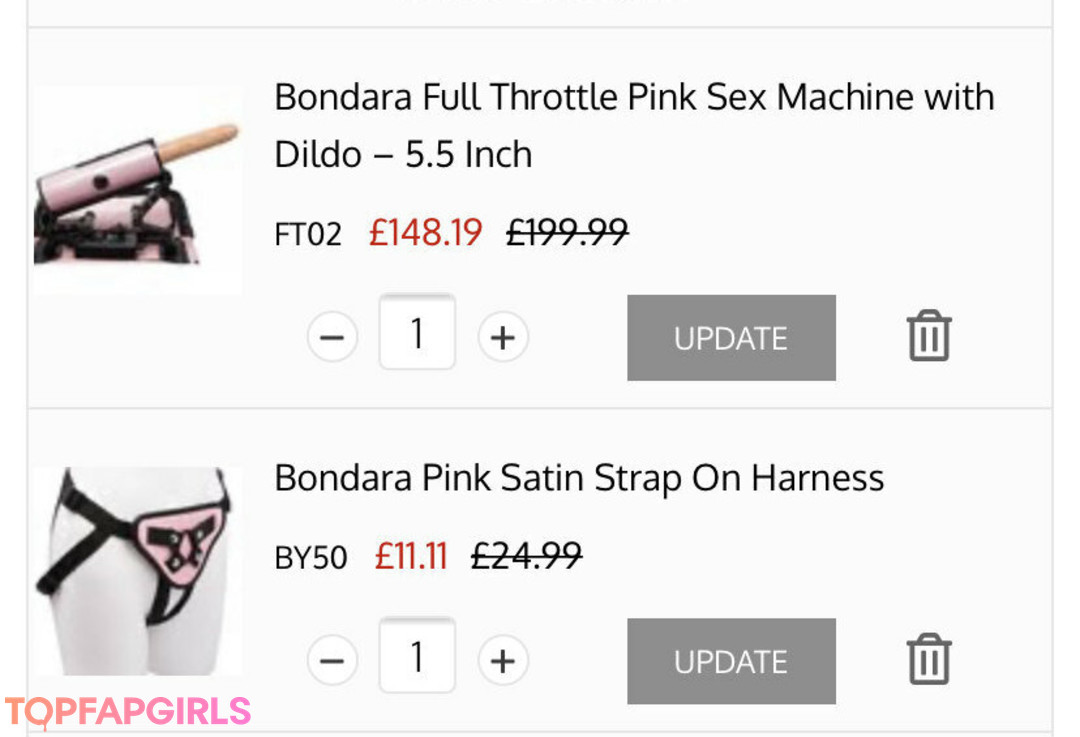
Task: Click quantity field for Pink Satin Harness
Action: [x=417, y=657]
